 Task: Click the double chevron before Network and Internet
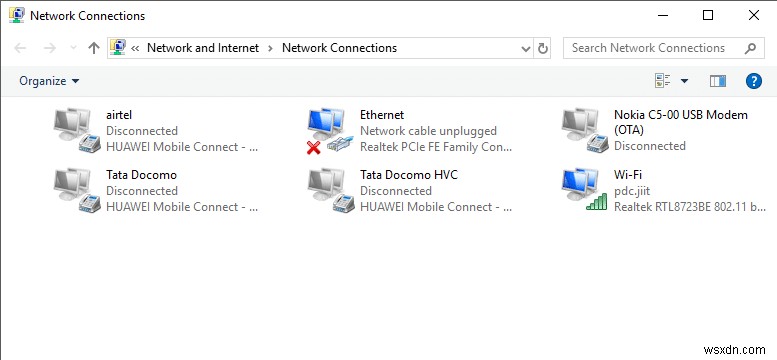click(135, 48)
